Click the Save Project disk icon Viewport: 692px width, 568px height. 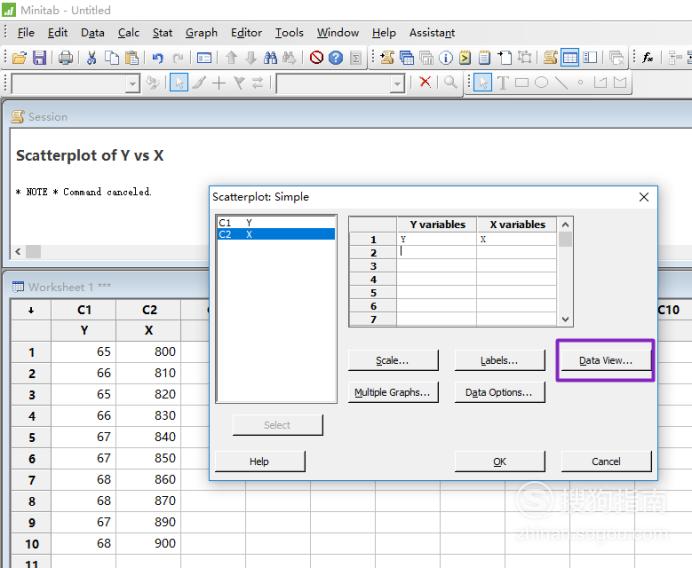pyautogui.click(x=39, y=58)
